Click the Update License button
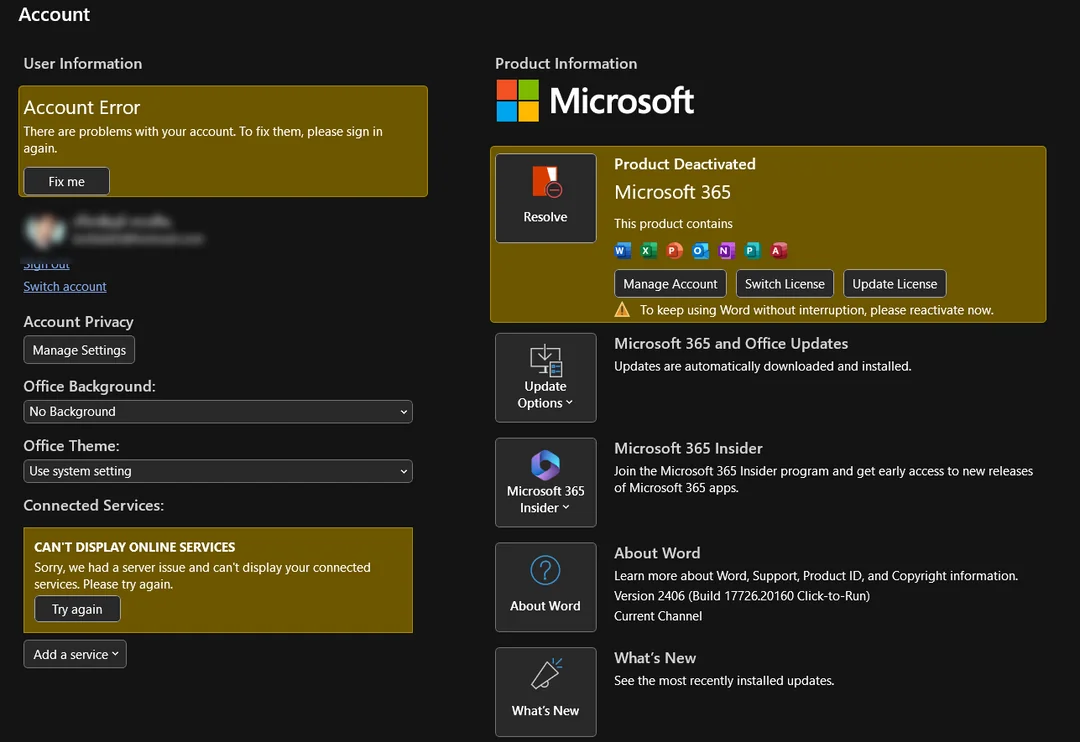Screen dimensions: 1080x742 (895, 284)
